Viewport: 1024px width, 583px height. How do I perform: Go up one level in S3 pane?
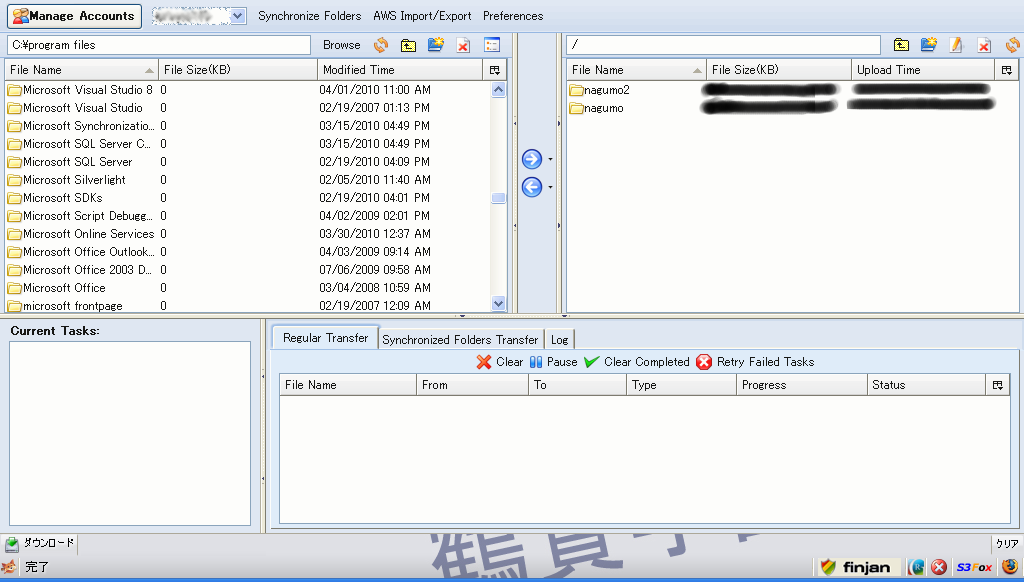click(901, 44)
